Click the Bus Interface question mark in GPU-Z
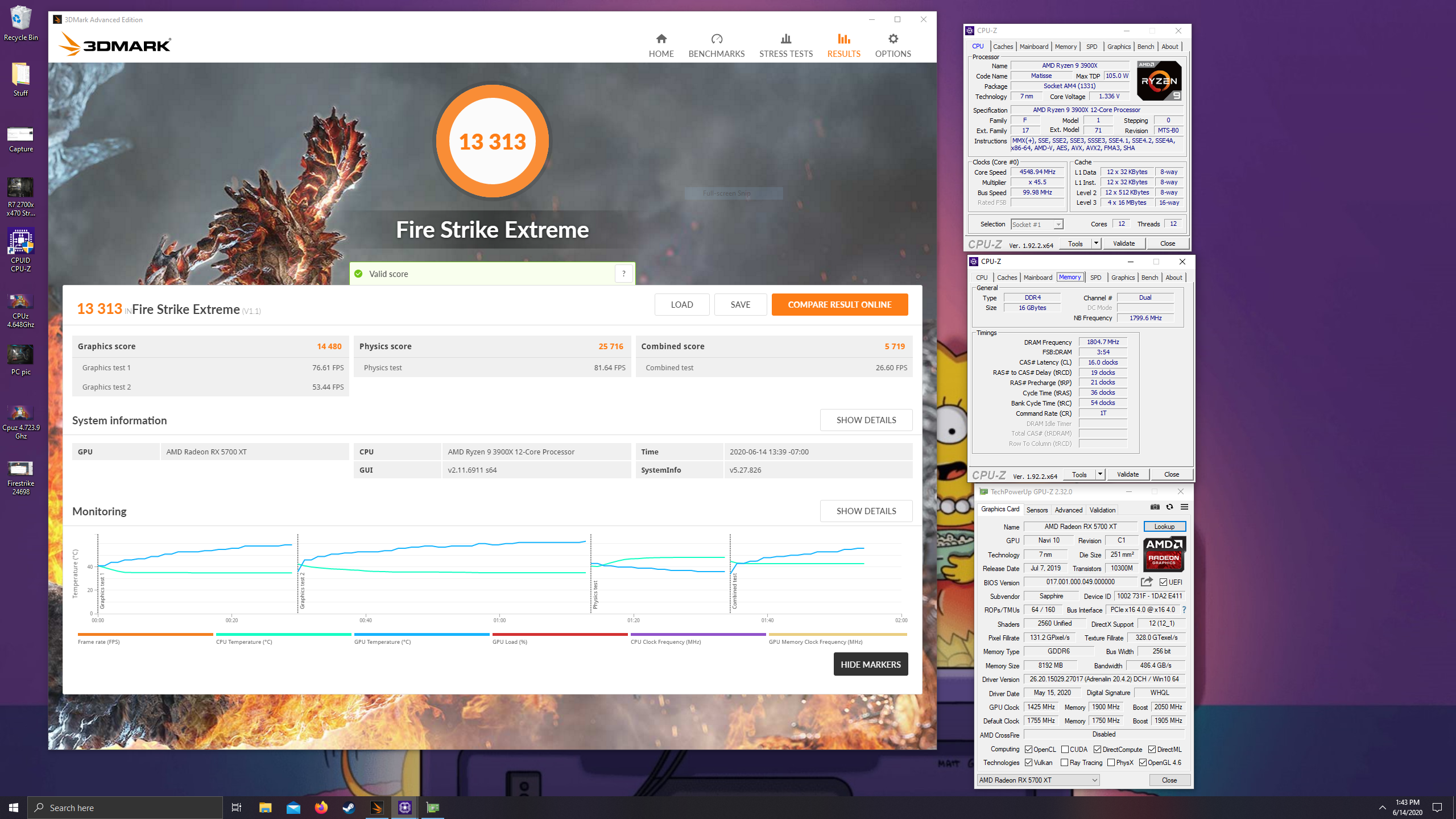Viewport: 1456px width, 819px height. [x=1184, y=610]
